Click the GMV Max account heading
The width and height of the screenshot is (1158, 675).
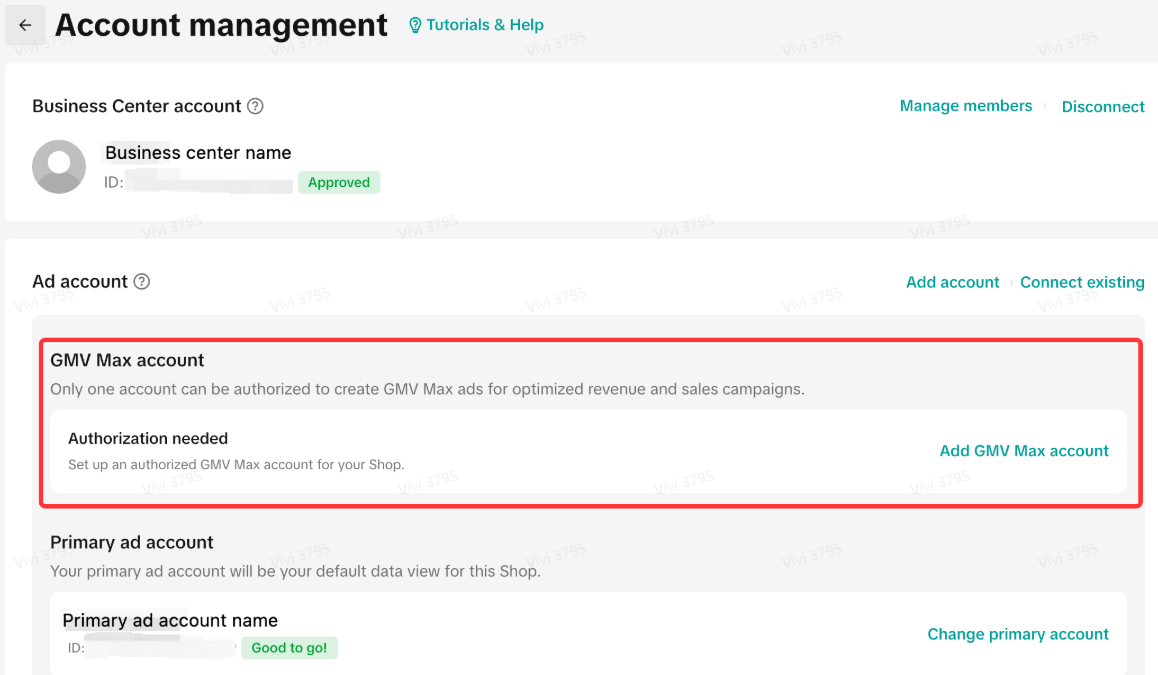tap(127, 360)
